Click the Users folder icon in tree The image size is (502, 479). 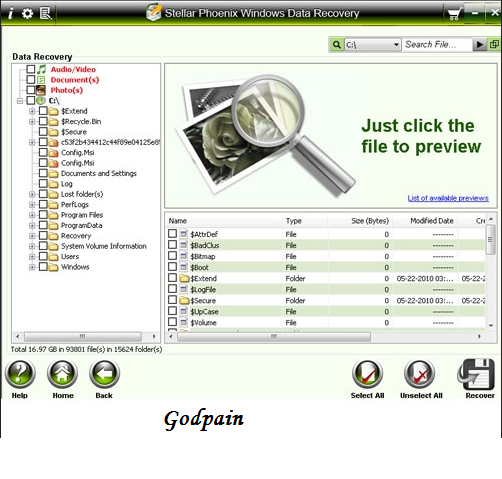pyautogui.click(x=53, y=257)
